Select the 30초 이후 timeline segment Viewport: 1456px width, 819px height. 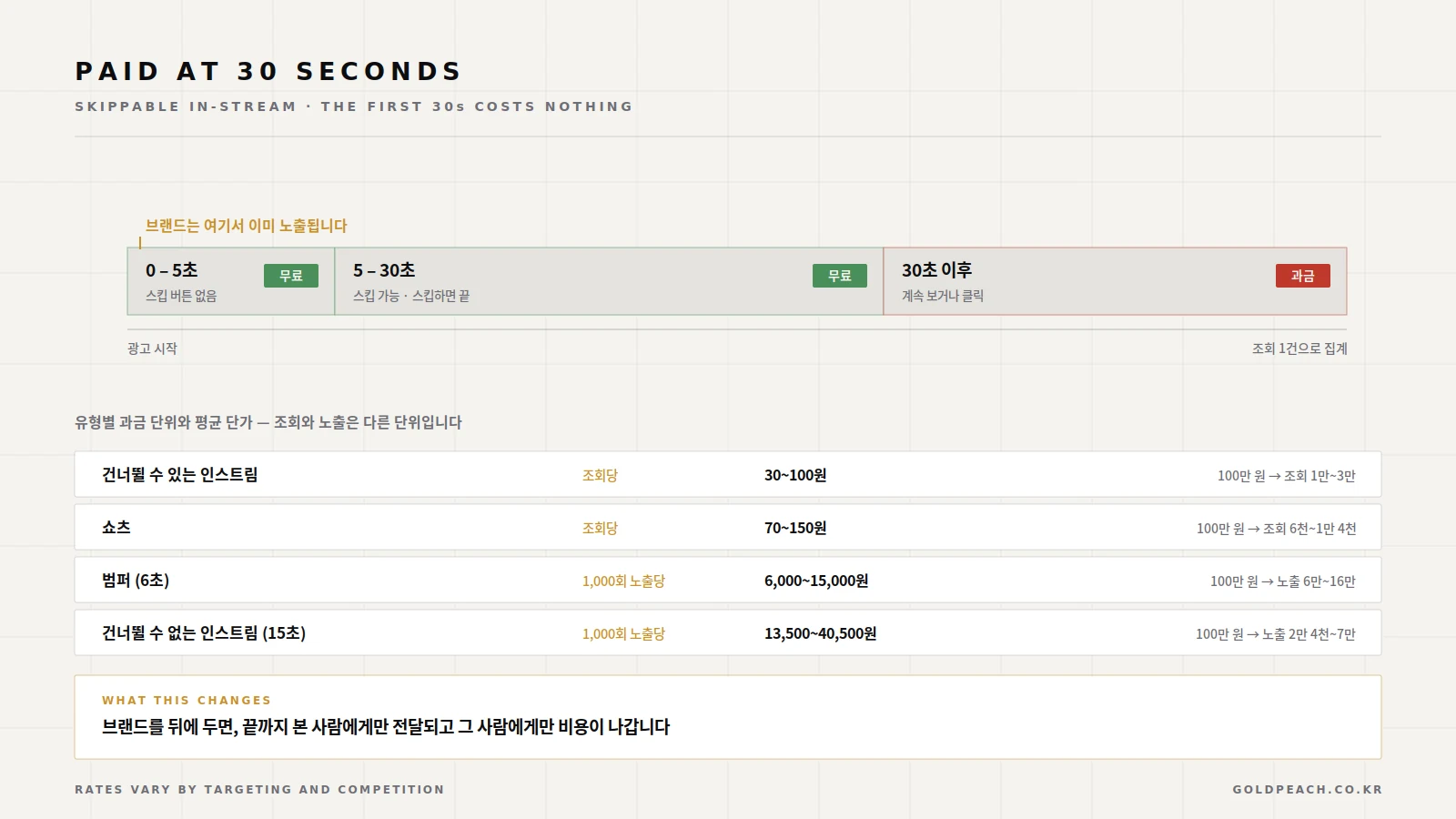click(x=1115, y=281)
